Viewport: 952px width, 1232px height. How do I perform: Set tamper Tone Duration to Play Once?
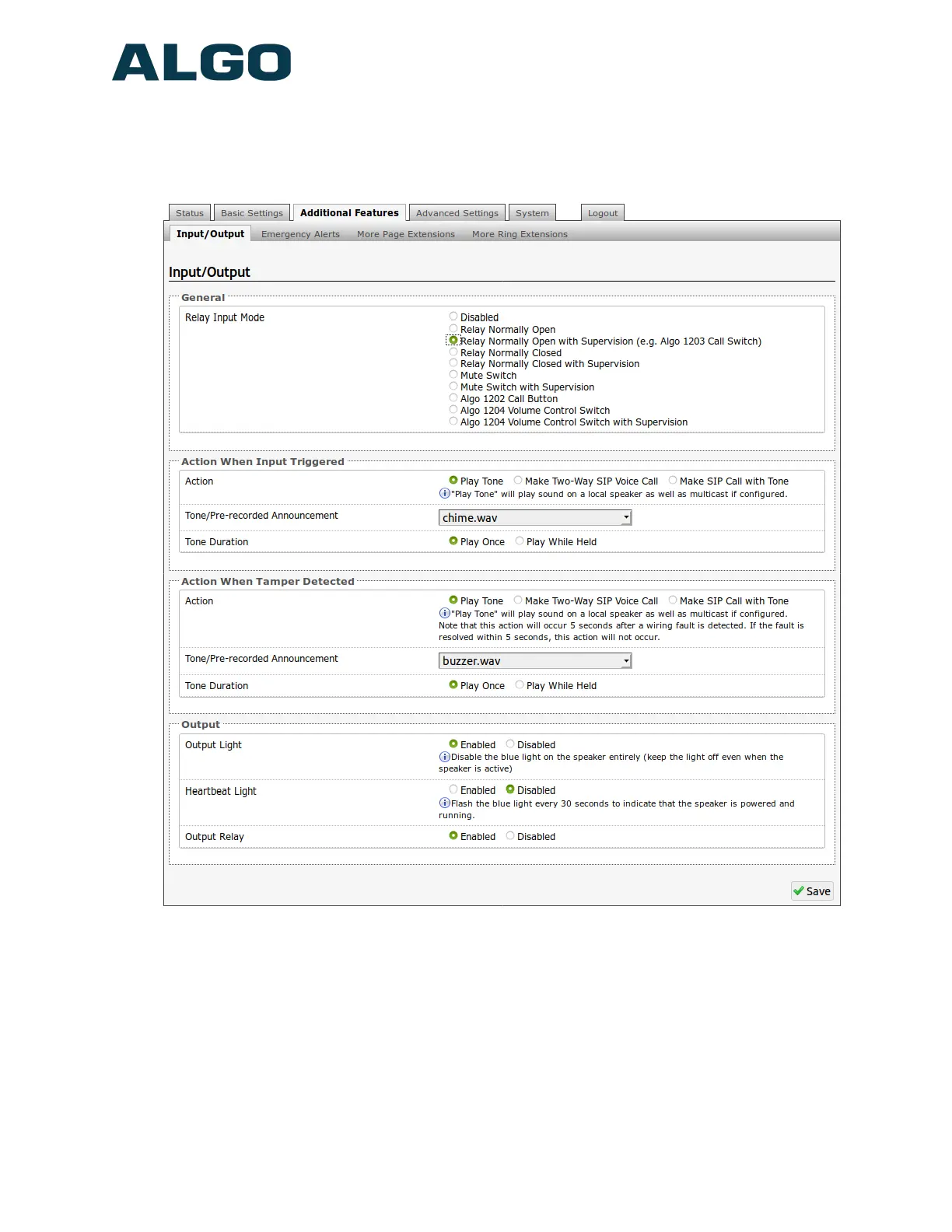coord(453,684)
